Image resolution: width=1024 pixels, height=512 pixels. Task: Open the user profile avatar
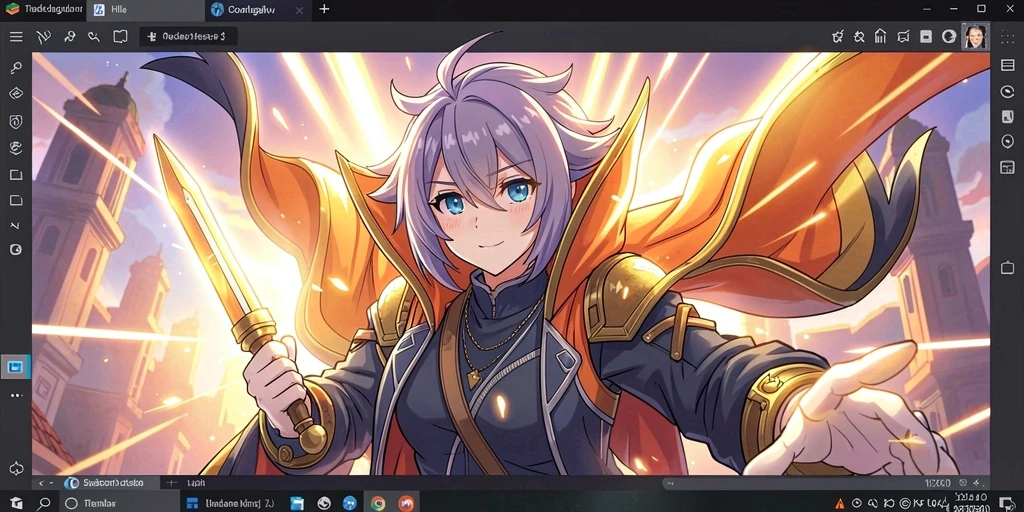point(975,37)
